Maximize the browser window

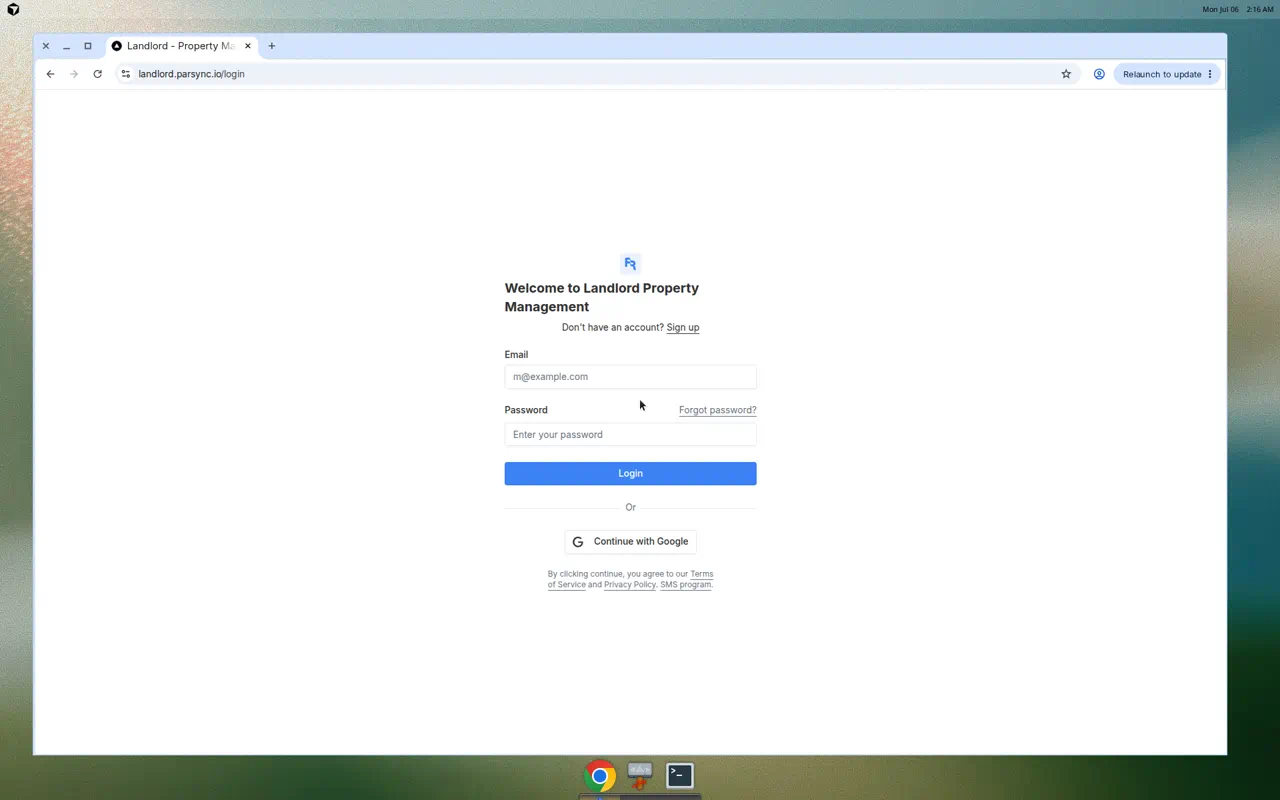click(x=88, y=46)
